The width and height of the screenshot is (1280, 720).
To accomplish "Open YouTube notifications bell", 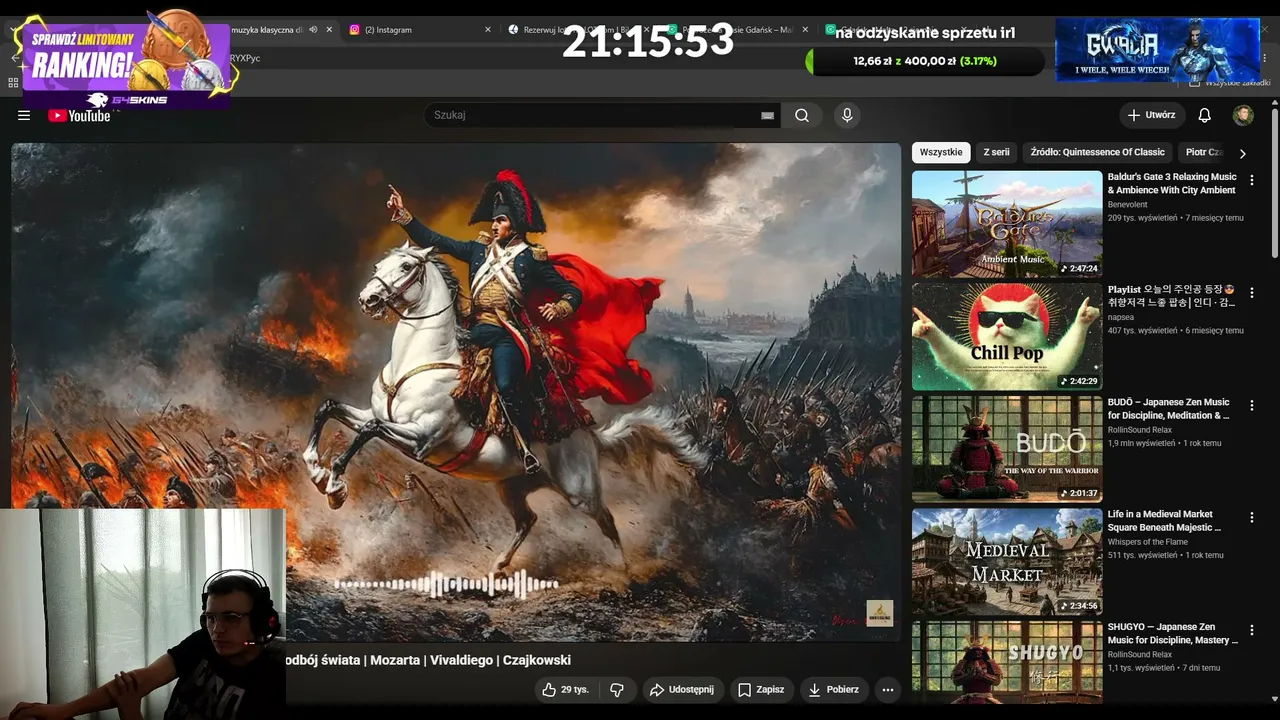I will coord(1204,115).
